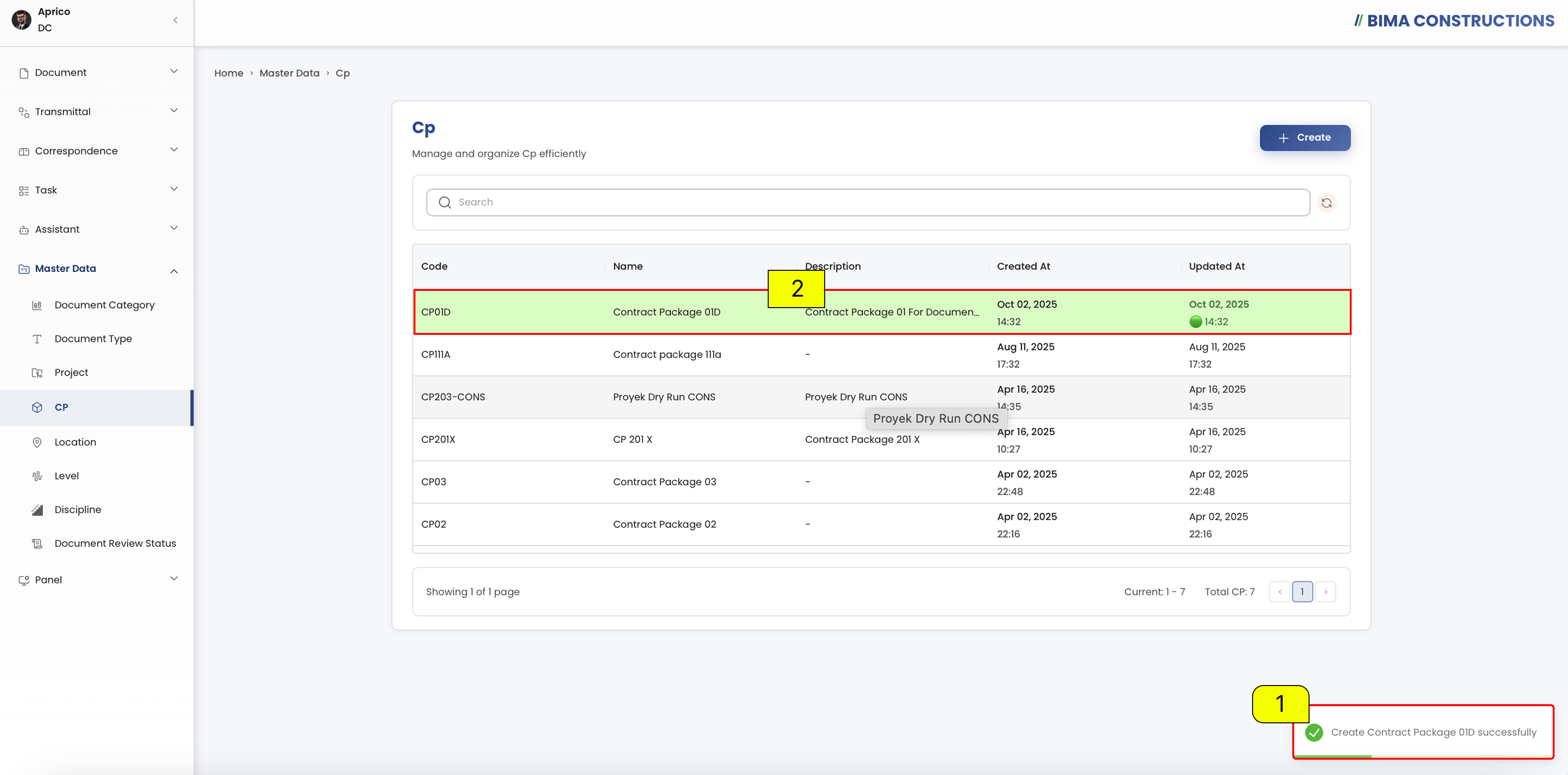The height and width of the screenshot is (775, 1568).
Task: Click the Document Category chart icon
Action: click(x=37, y=305)
